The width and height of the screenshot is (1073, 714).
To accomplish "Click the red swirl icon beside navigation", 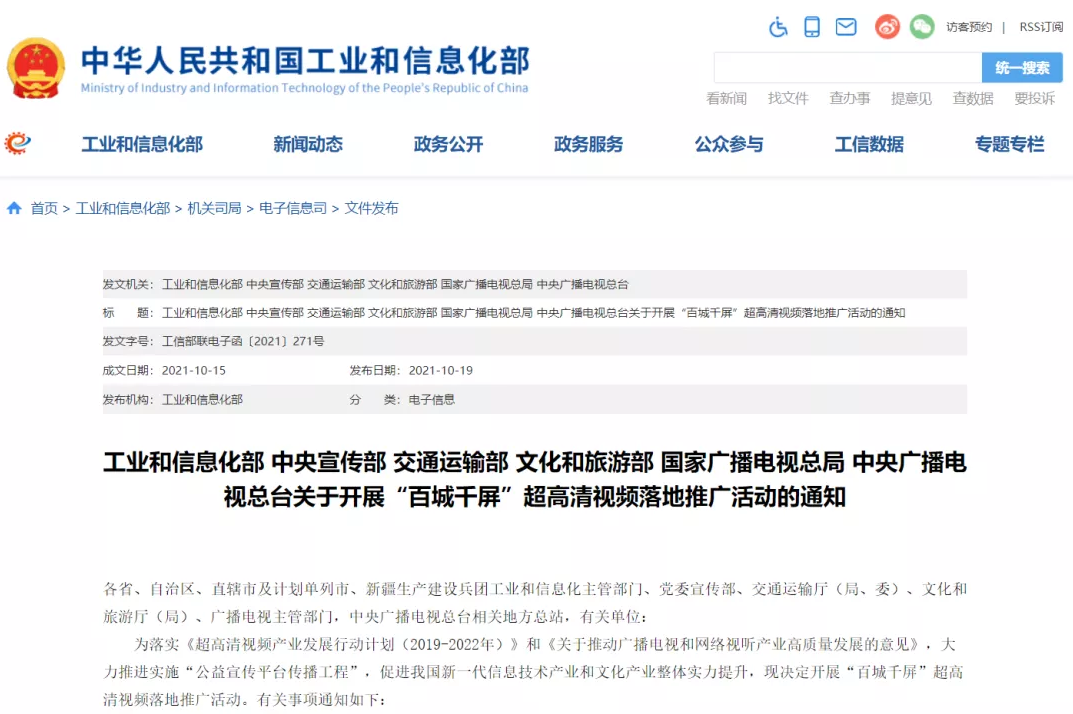I will (18, 143).
